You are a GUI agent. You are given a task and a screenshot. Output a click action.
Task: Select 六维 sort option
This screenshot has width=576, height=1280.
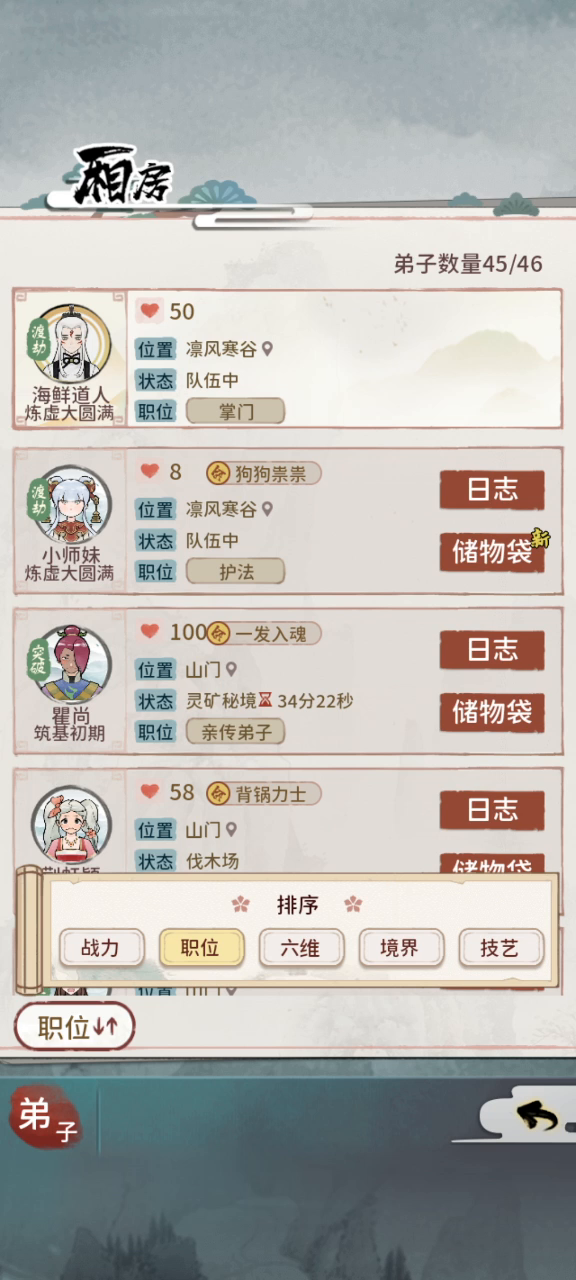tap(301, 948)
